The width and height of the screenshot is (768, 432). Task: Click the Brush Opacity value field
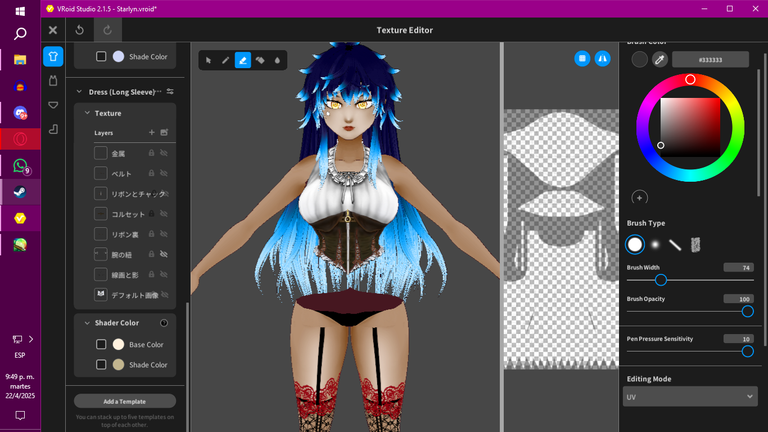(x=739, y=299)
